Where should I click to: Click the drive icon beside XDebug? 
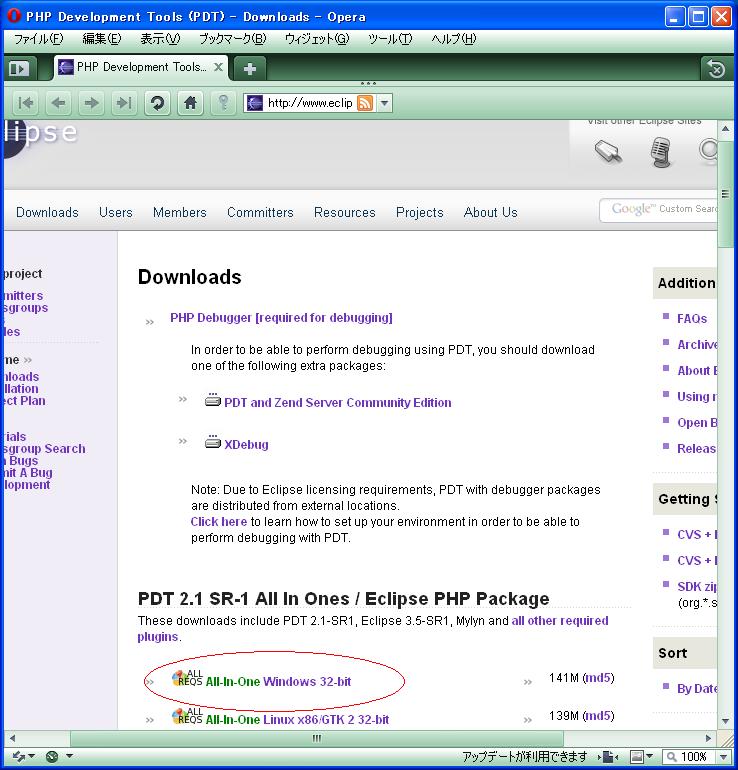[213, 442]
